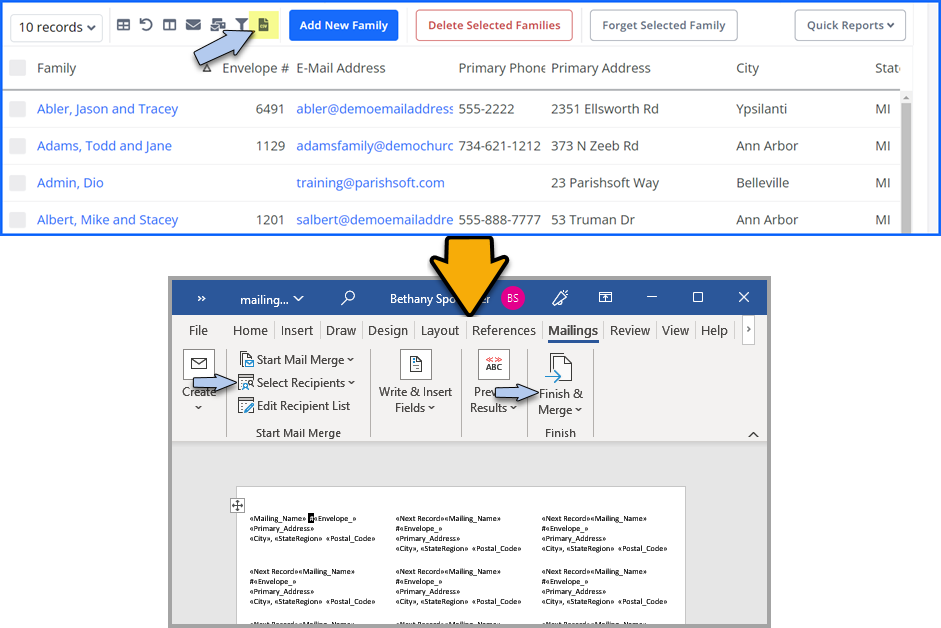Click the search magnifier in Word title bar
The height and width of the screenshot is (628, 941).
tap(348, 298)
